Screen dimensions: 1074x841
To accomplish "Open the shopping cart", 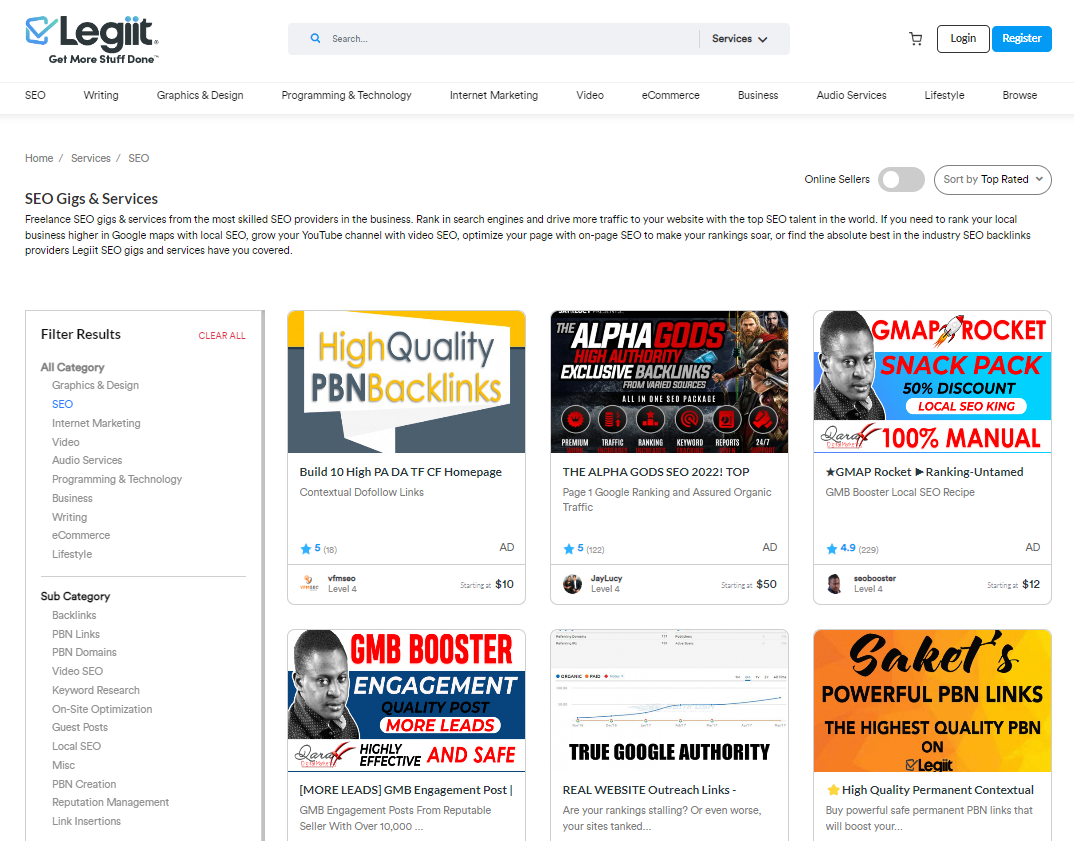I will pyautogui.click(x=915, y=39).
